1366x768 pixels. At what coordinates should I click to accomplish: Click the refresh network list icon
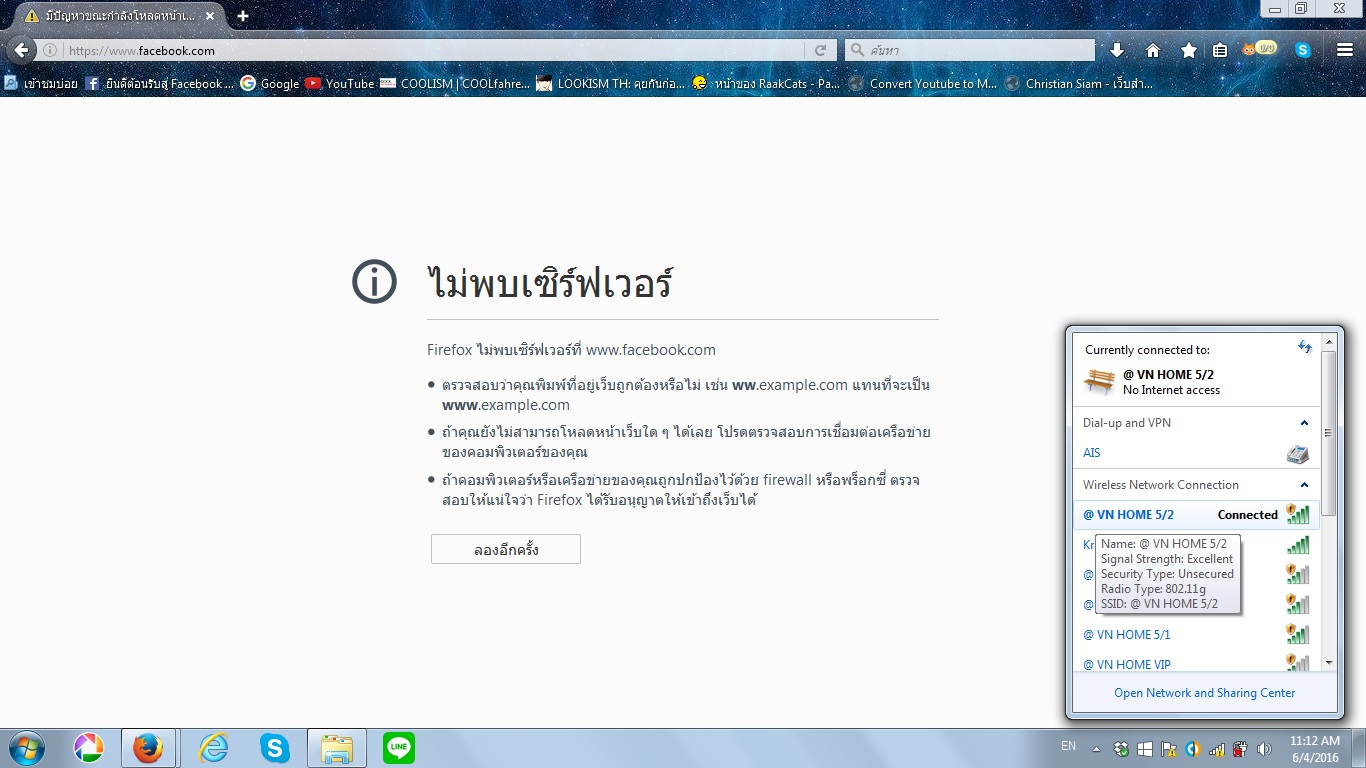pyautogui.click(x=1304, y=348)
